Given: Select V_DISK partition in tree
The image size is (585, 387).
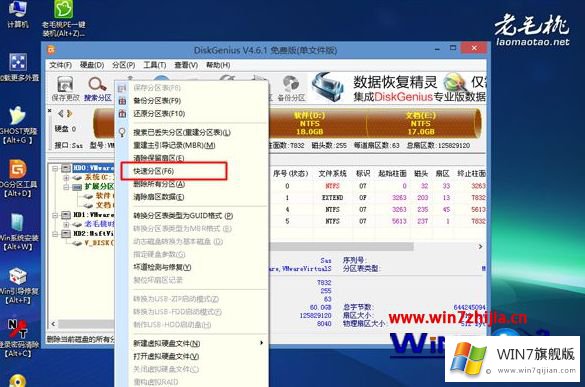Looking at the screenshot, I should pyautogui.click(x=98, y=243).
